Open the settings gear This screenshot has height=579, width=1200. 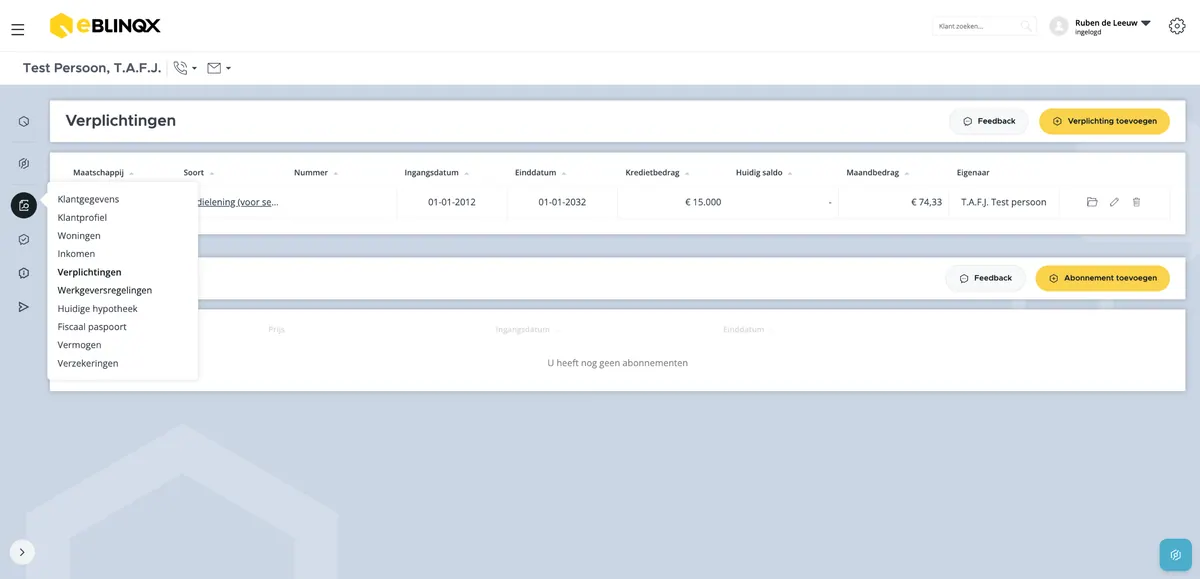point(1177,26)
